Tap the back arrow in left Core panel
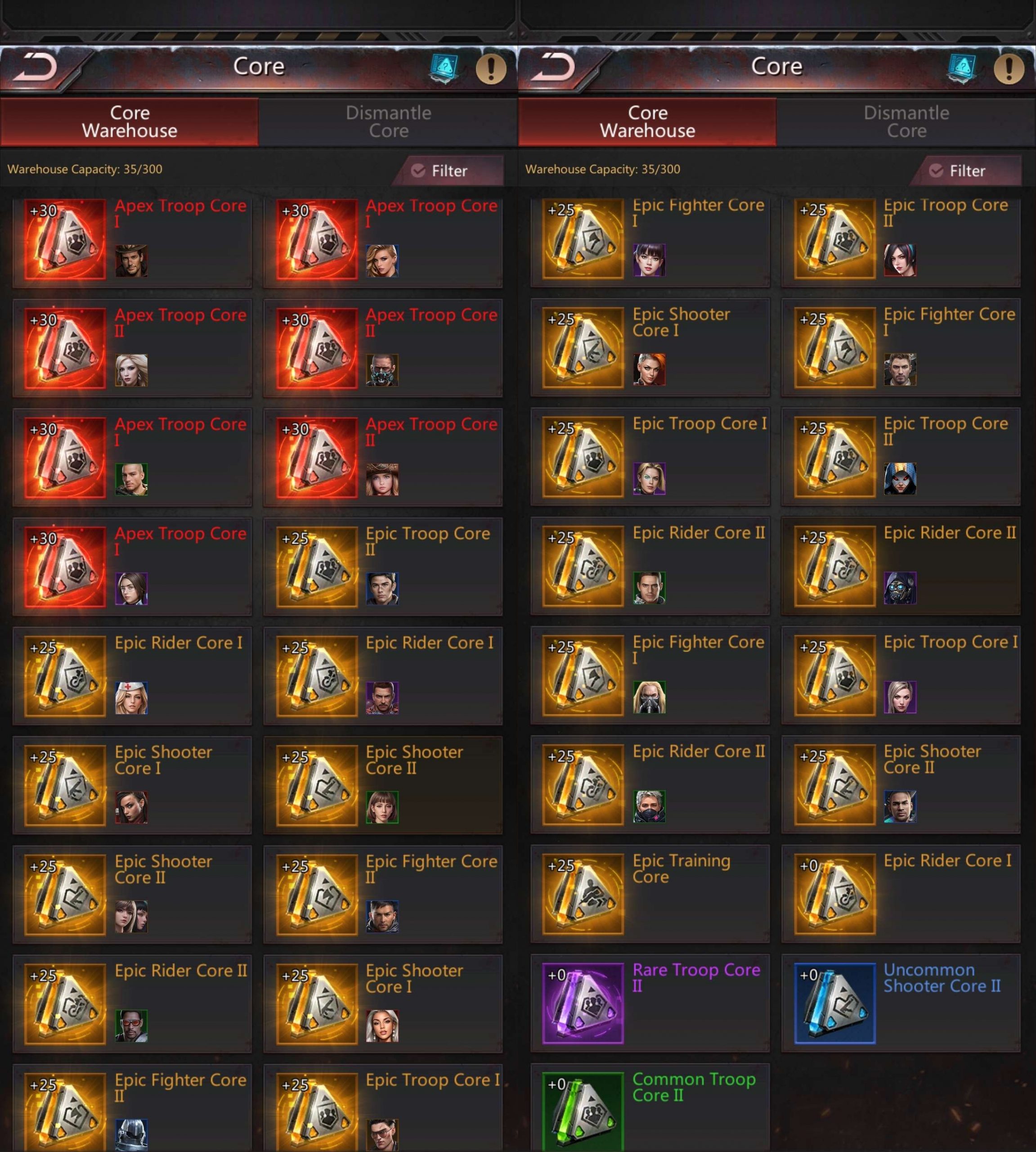Screen dimensions: 1036x1152 point(35,67)
